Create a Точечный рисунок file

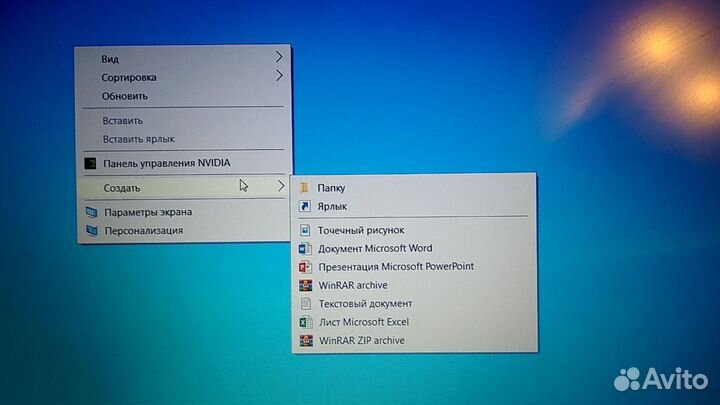(x=414, y=230)
